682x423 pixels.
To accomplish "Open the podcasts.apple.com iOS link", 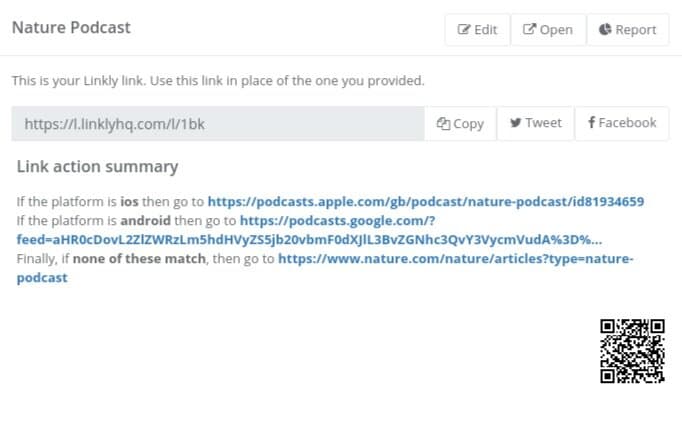I will point(425,201).
